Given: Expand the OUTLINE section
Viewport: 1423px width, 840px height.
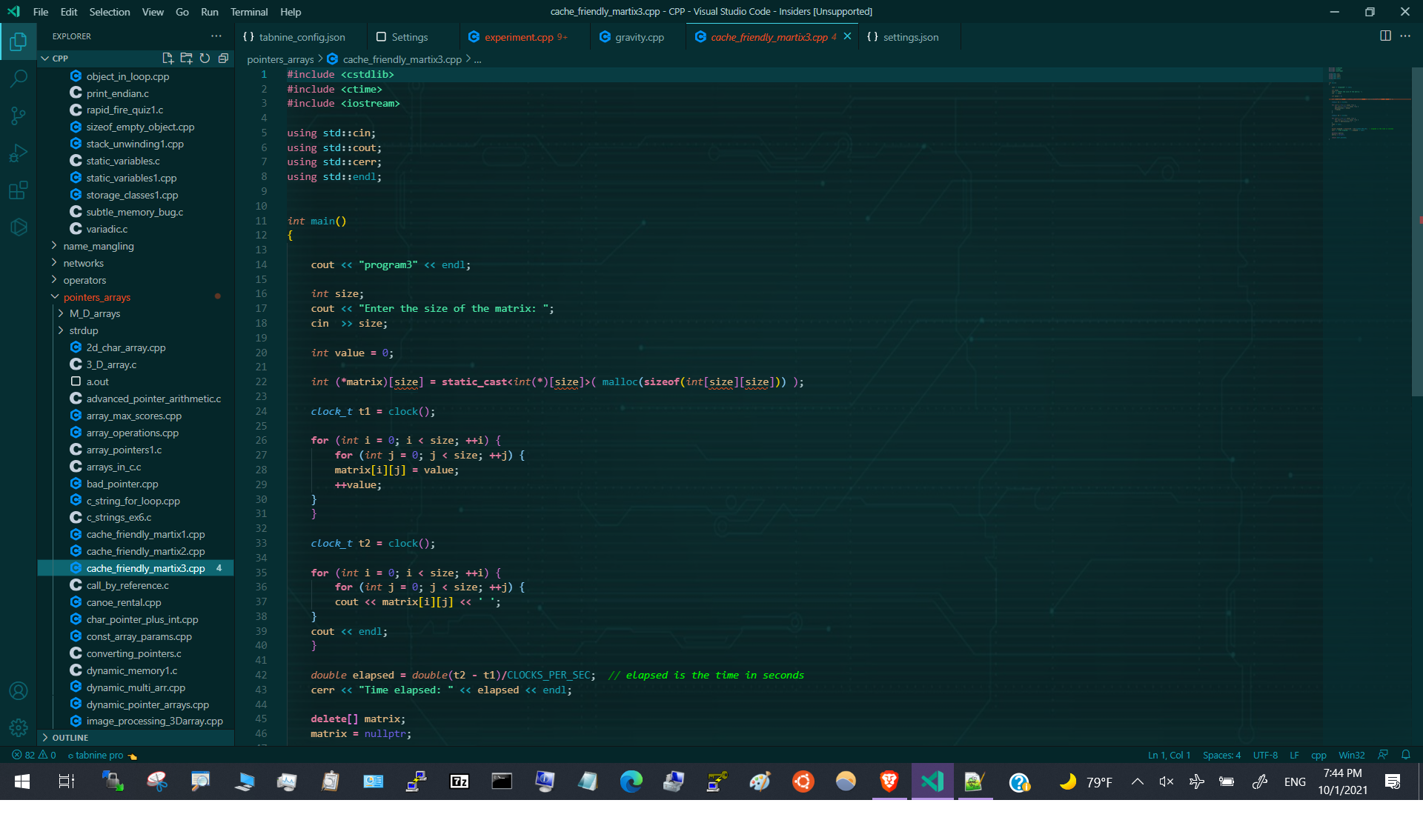Looking at the screenshot, I should pyautogui.click(x=71, y=738).
